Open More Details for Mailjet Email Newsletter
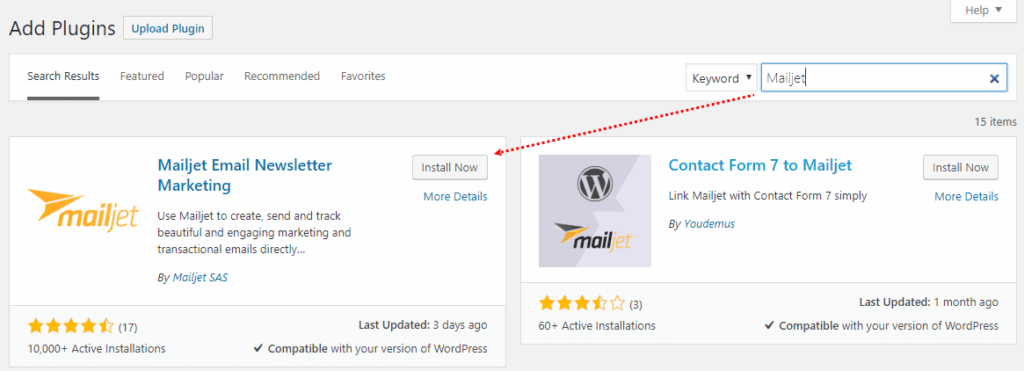The height and width of the screenshot is (371, 1024). pos(455,197)
